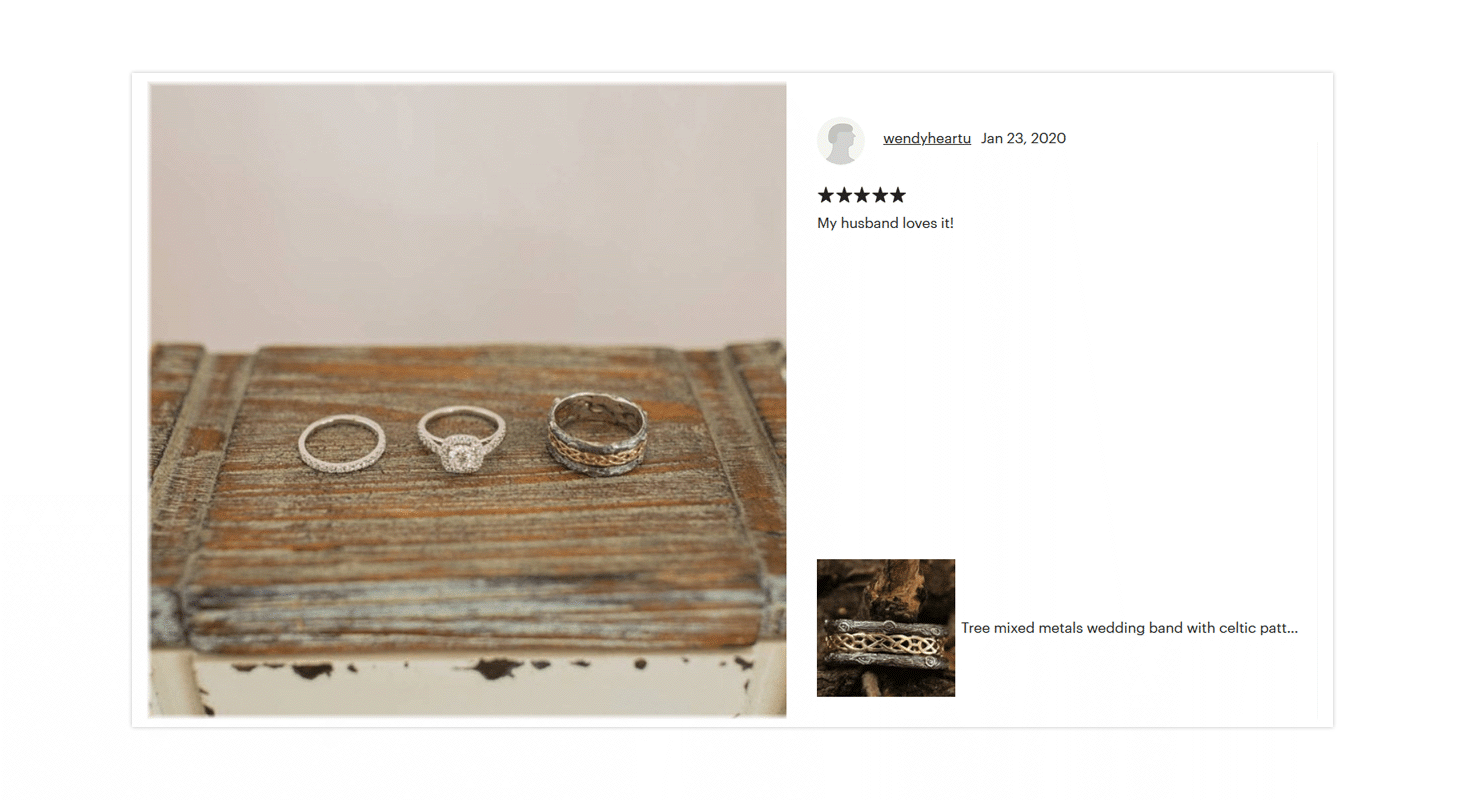Select the middle star of the rating
Screen dimensions: 1465x800
[x=862, y=195]
